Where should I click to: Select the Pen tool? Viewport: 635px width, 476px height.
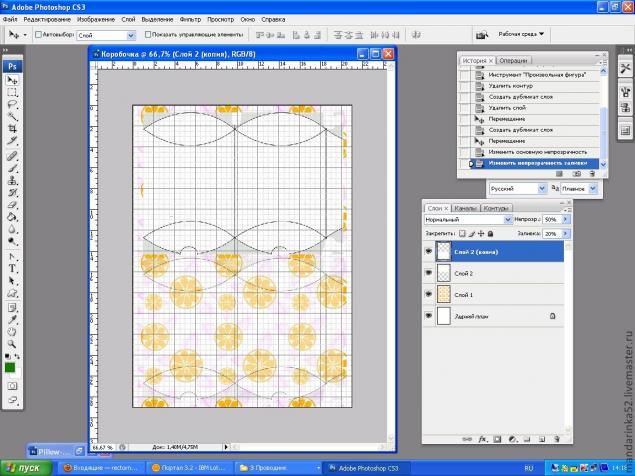(x=13, y=257)
